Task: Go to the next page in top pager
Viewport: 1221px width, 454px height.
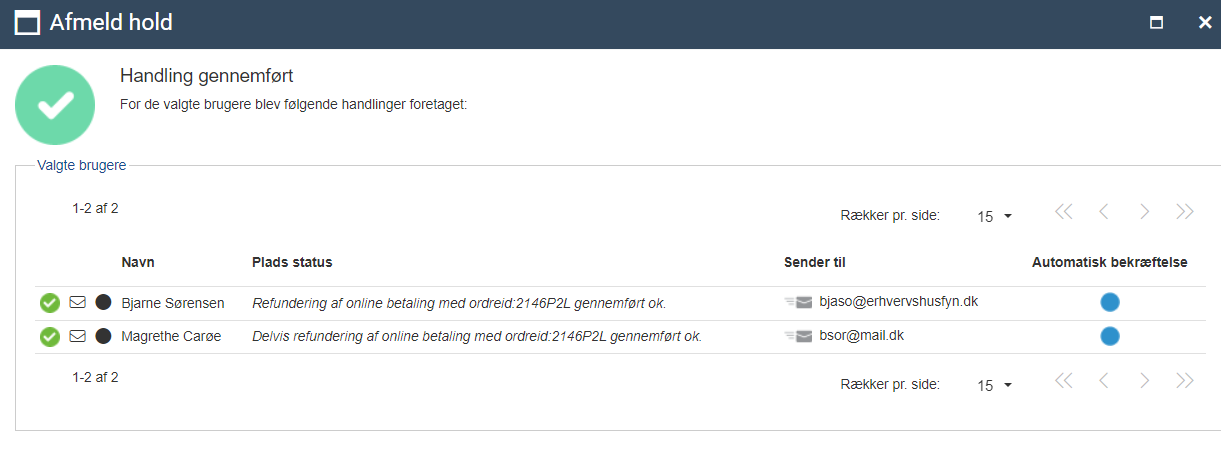Action: click(1145, 211)
